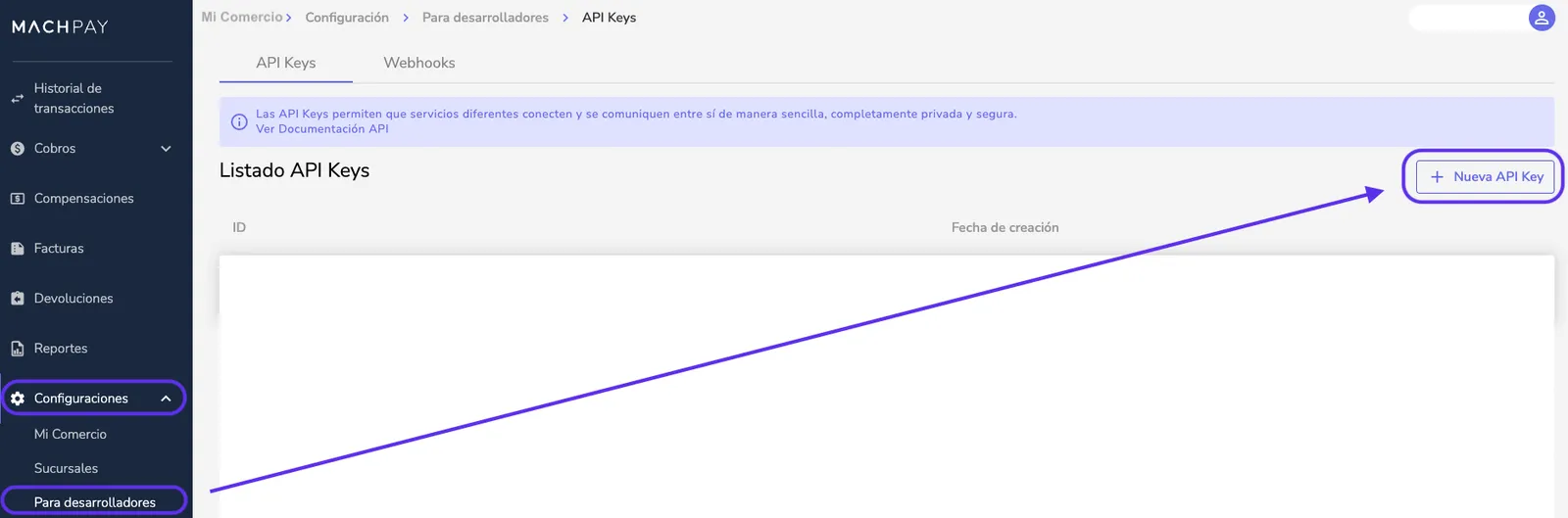This screenshot has height=518, width=1568.
Task: Open the Facturas section
Action: click(59, 249)
